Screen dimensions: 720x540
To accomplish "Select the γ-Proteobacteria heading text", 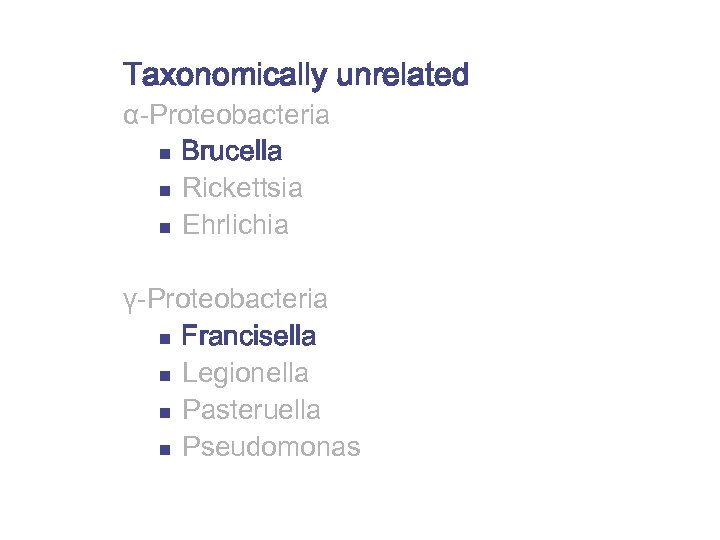I will click(x=225, y=299).
